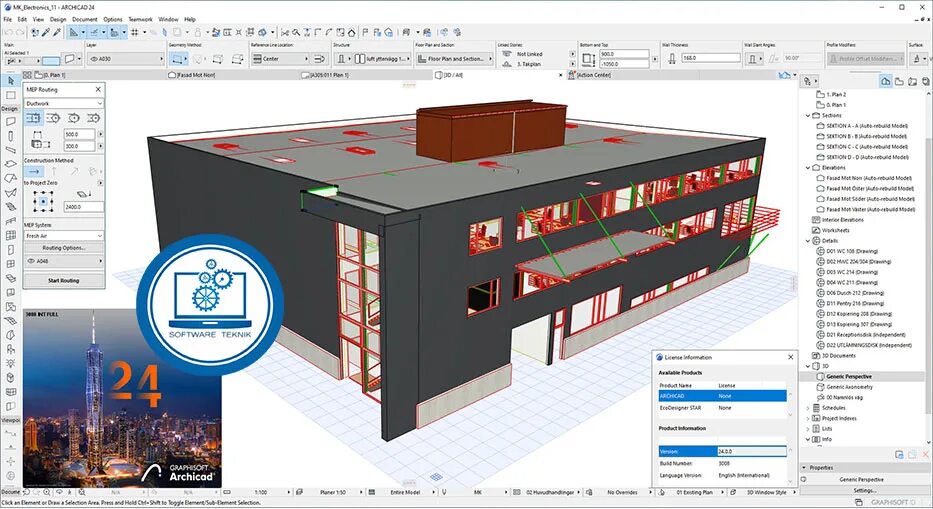Toggle the guide lines button in toolbar
The width and height of the screenshot is (933, 509).
click(x=74, y=33)
